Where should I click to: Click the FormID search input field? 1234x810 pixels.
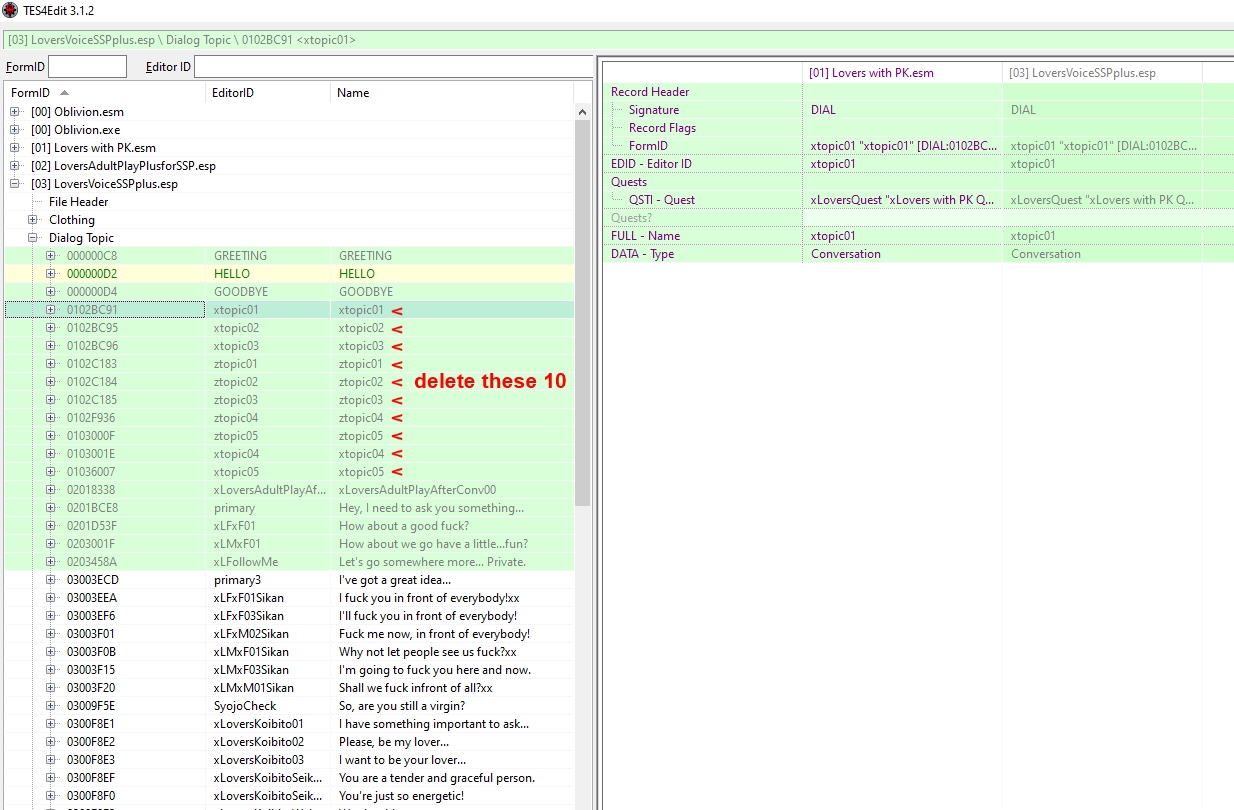[x=87, y=67]
